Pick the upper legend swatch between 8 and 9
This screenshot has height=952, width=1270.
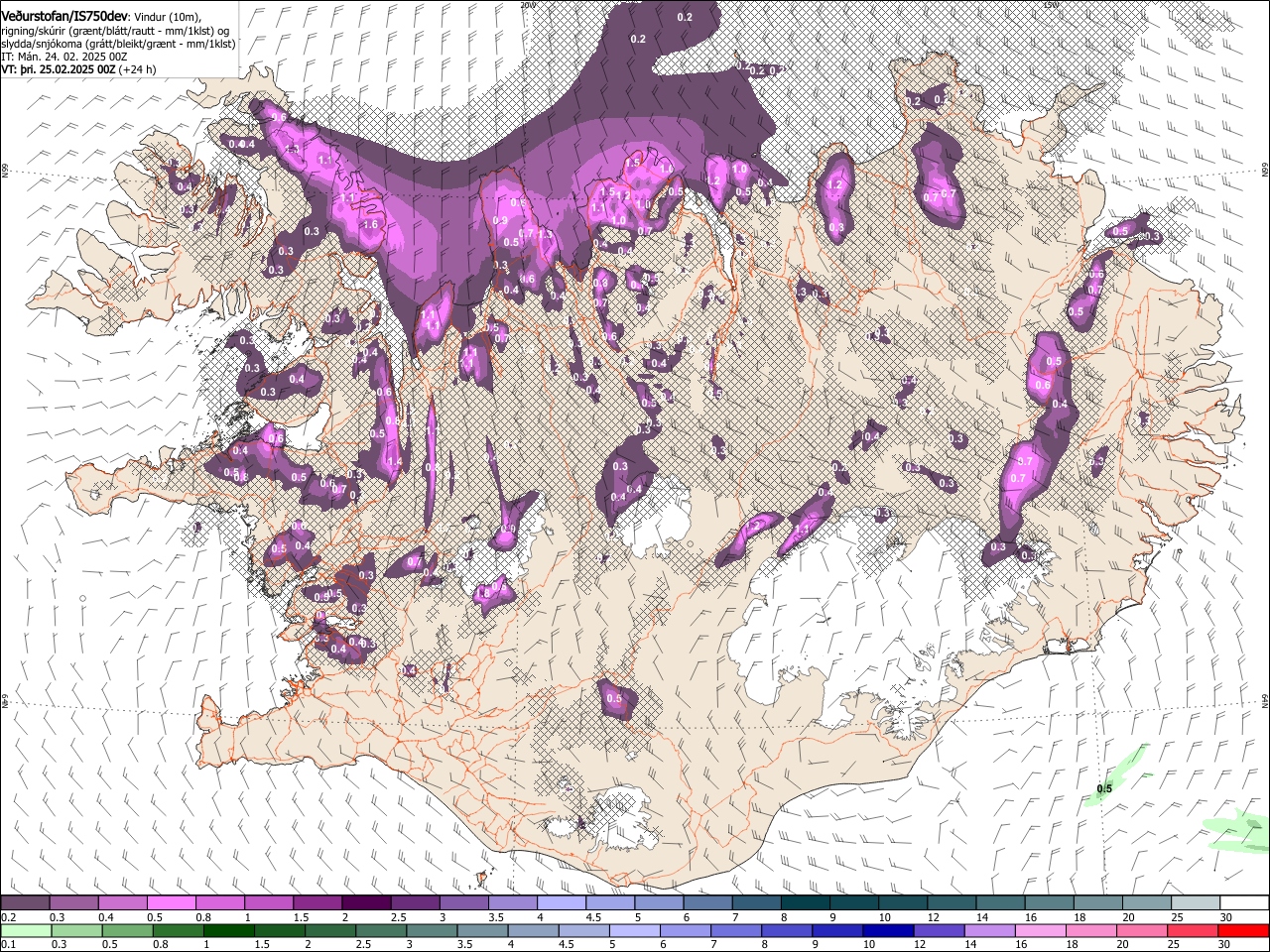(x=805, y=903)
